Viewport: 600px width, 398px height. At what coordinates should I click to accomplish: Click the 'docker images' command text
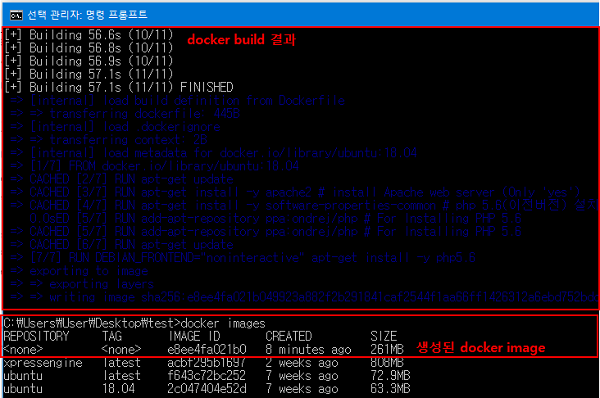tap(223, 324)
